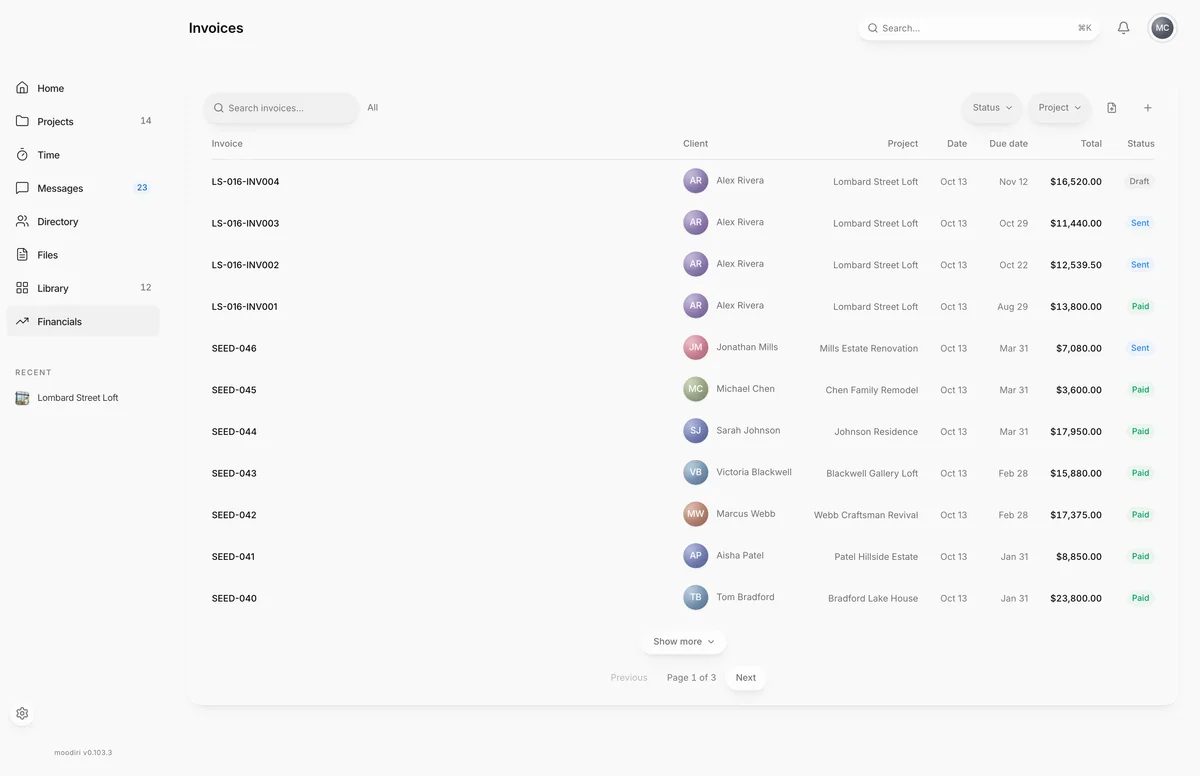Click JM avatar for Jonathan Mills
Image resolution: width=1200 pixels, height=776 pixels.
pyautogui.click(x=696, y=347)
